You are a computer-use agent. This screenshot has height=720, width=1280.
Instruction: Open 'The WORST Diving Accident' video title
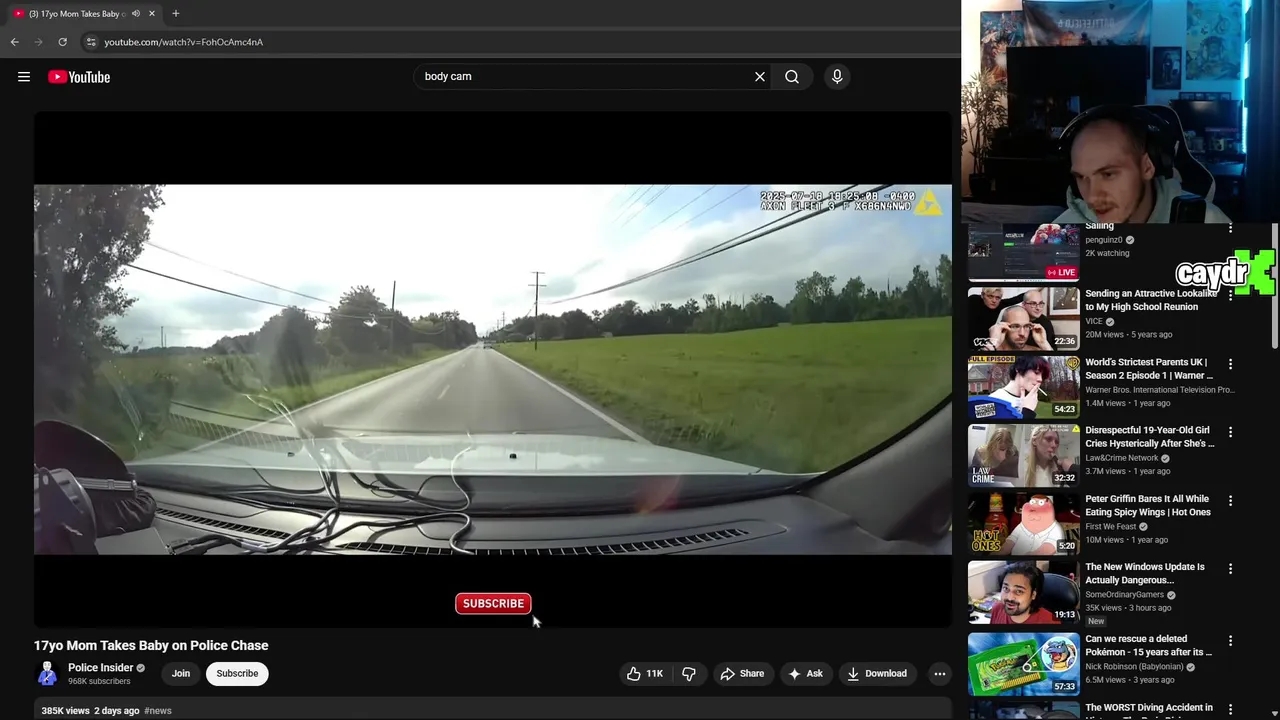coord(1149,708)
